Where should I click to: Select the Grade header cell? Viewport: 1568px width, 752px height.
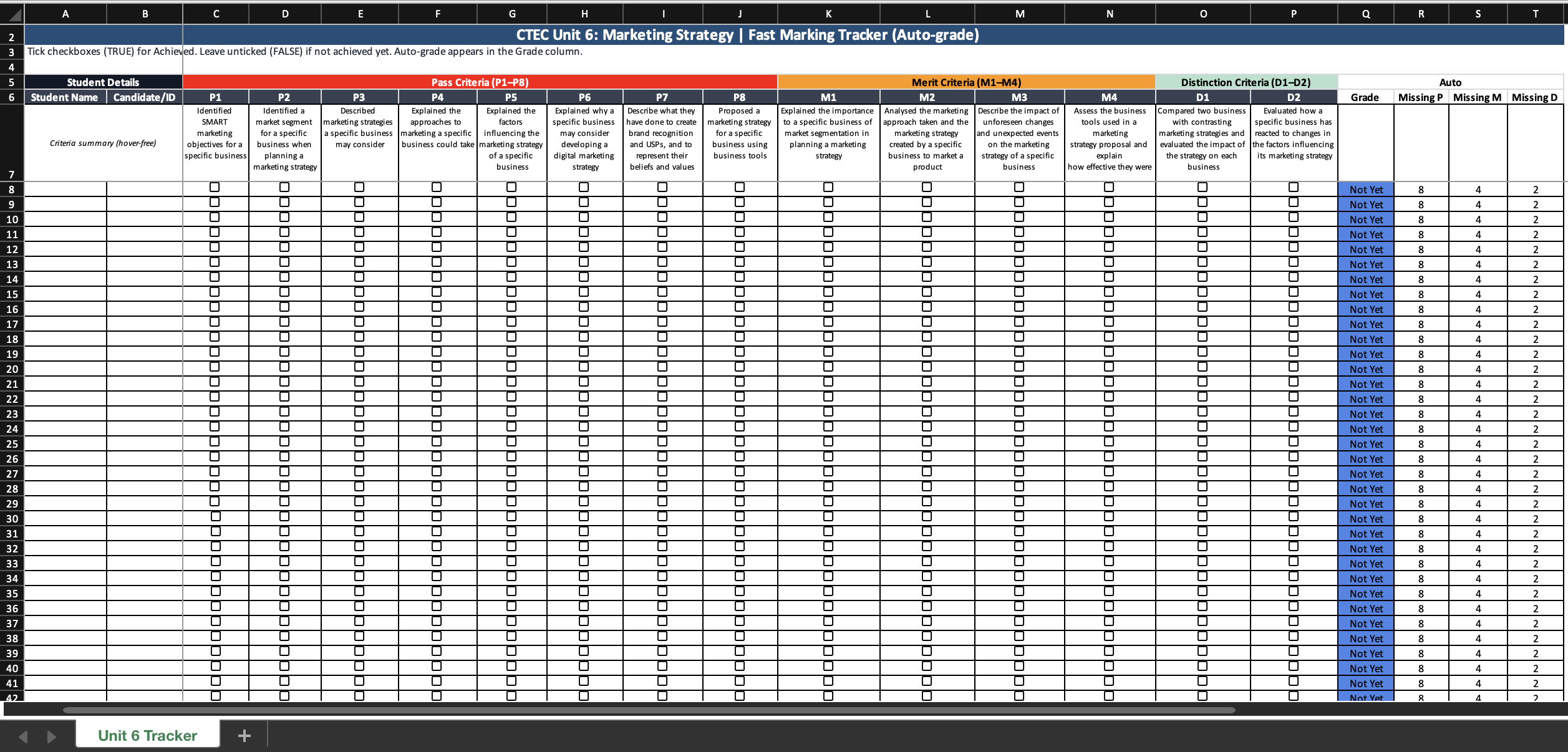(x=1365, y=97)
